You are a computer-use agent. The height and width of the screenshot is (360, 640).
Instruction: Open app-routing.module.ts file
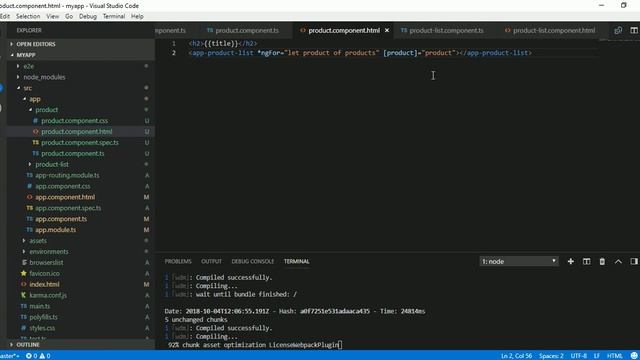(67, 175)
